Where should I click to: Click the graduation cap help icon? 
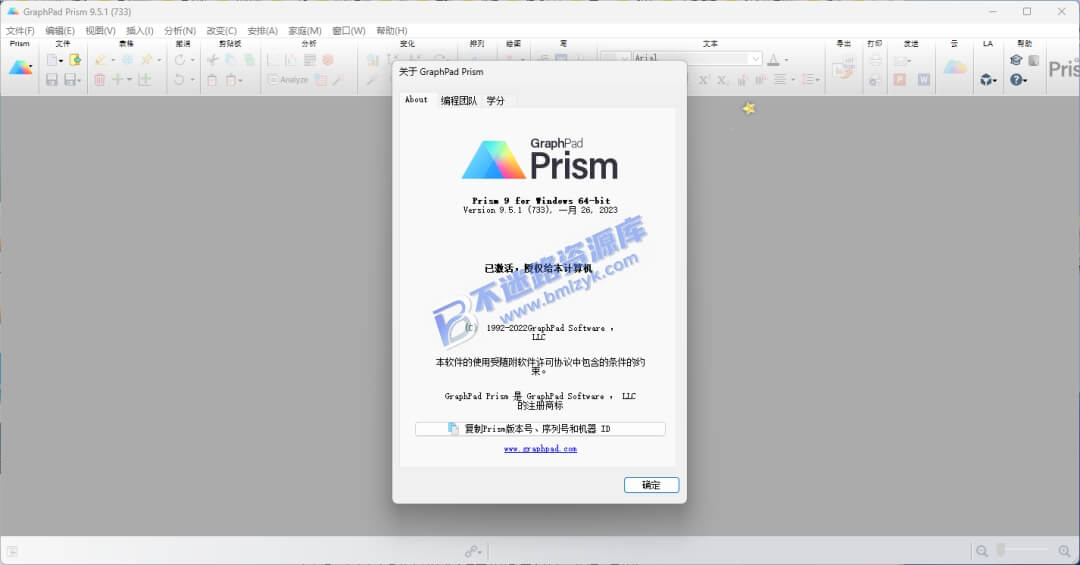[1015, 60]
